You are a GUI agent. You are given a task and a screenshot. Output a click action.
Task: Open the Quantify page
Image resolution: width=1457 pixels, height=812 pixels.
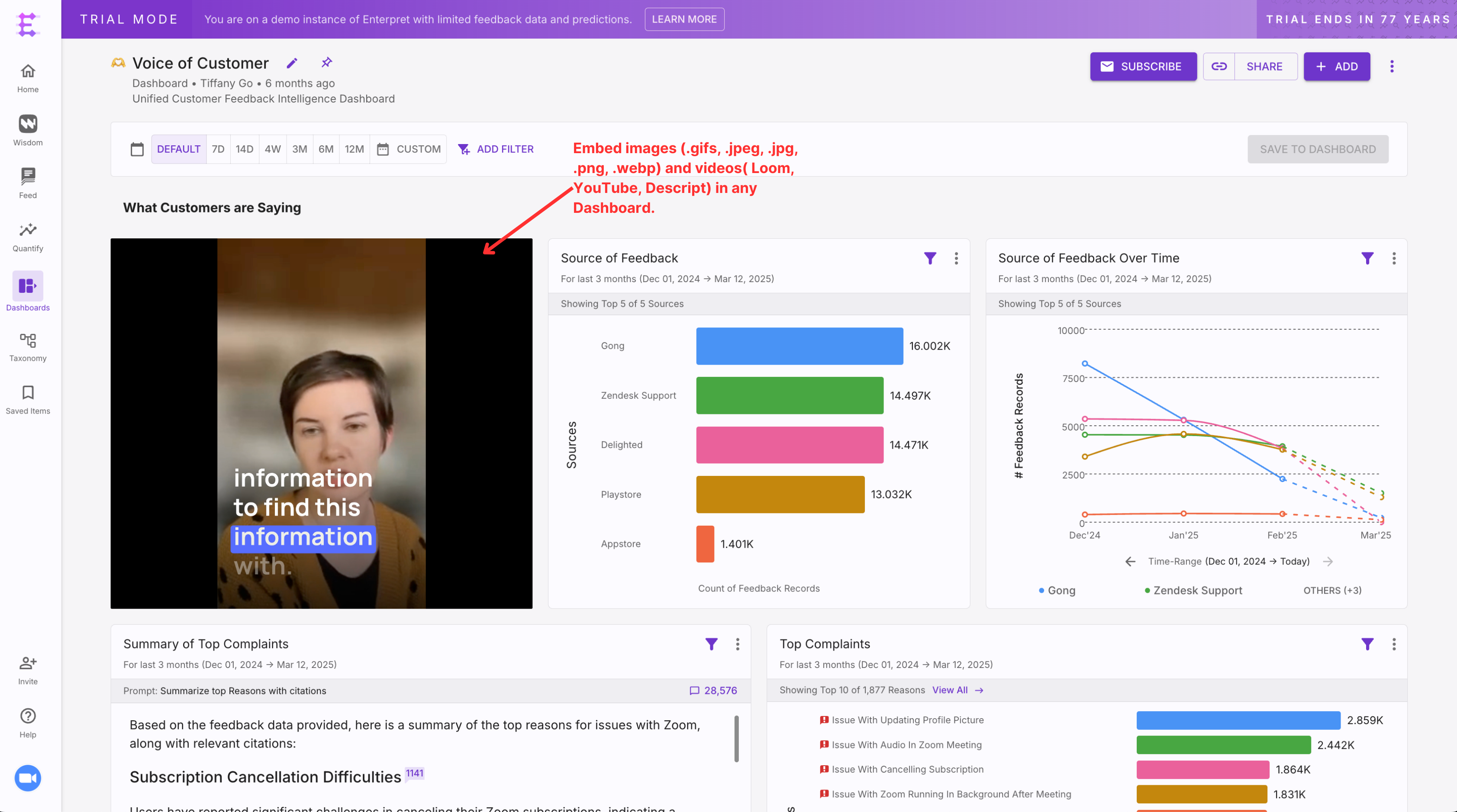28,236
